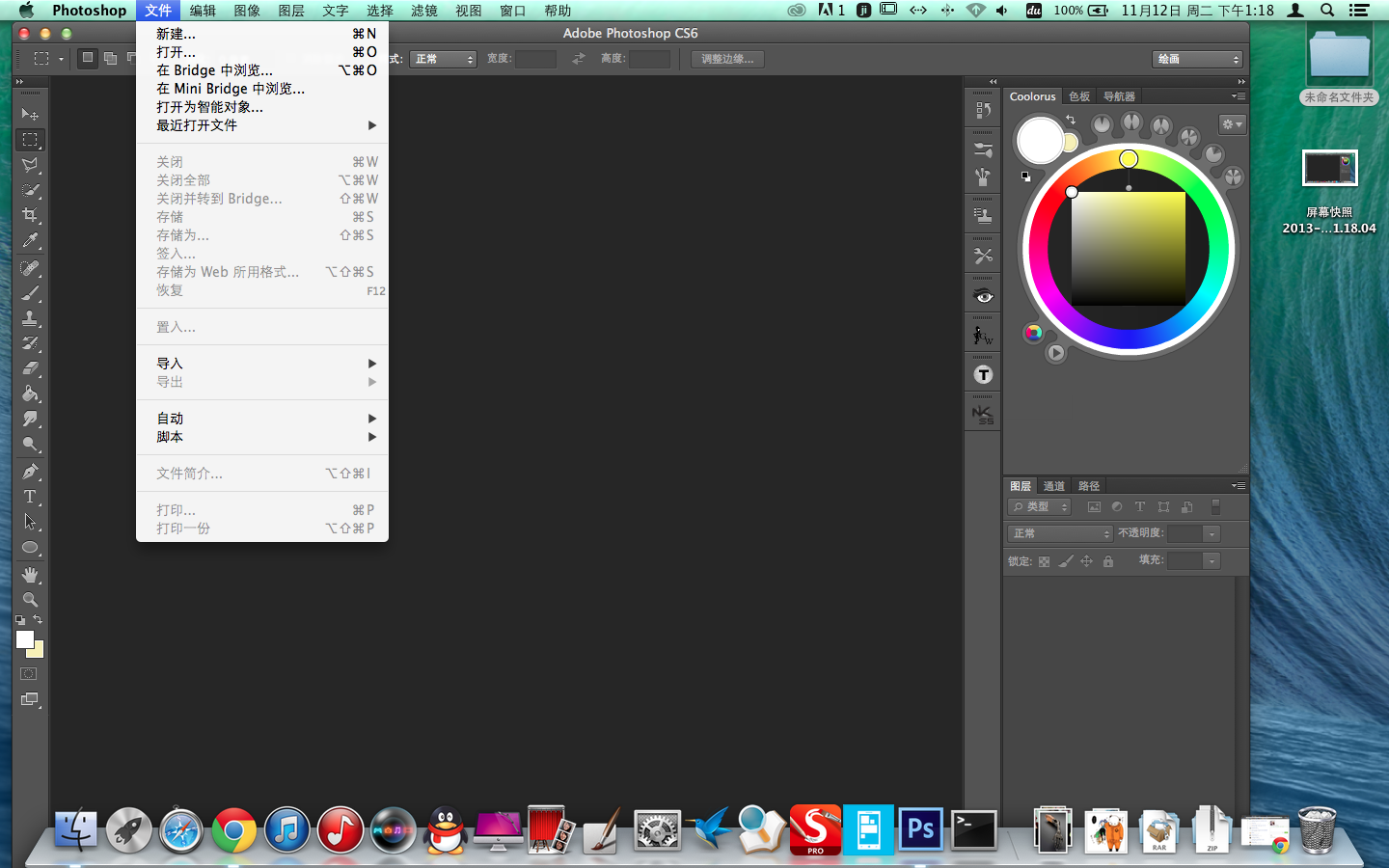This screenshot has width=1389, height=868.
Task: Select the Crop tool
Action: [x=30, y=215]
